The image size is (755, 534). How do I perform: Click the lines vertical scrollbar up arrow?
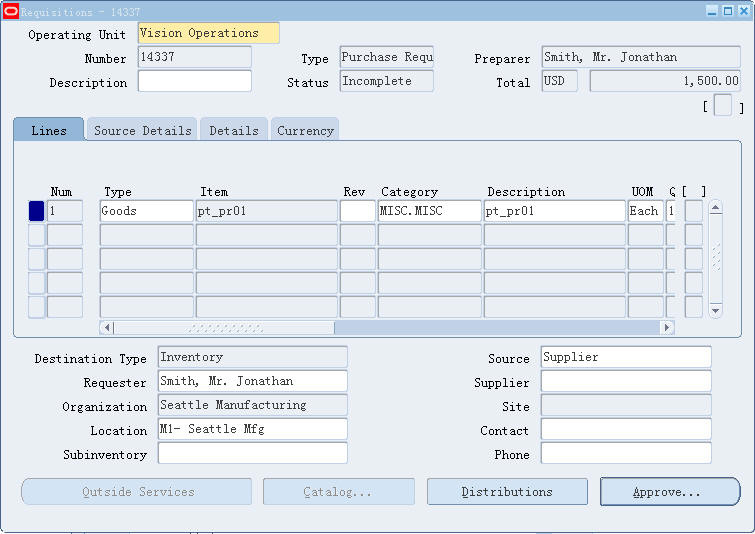[716, 208]
